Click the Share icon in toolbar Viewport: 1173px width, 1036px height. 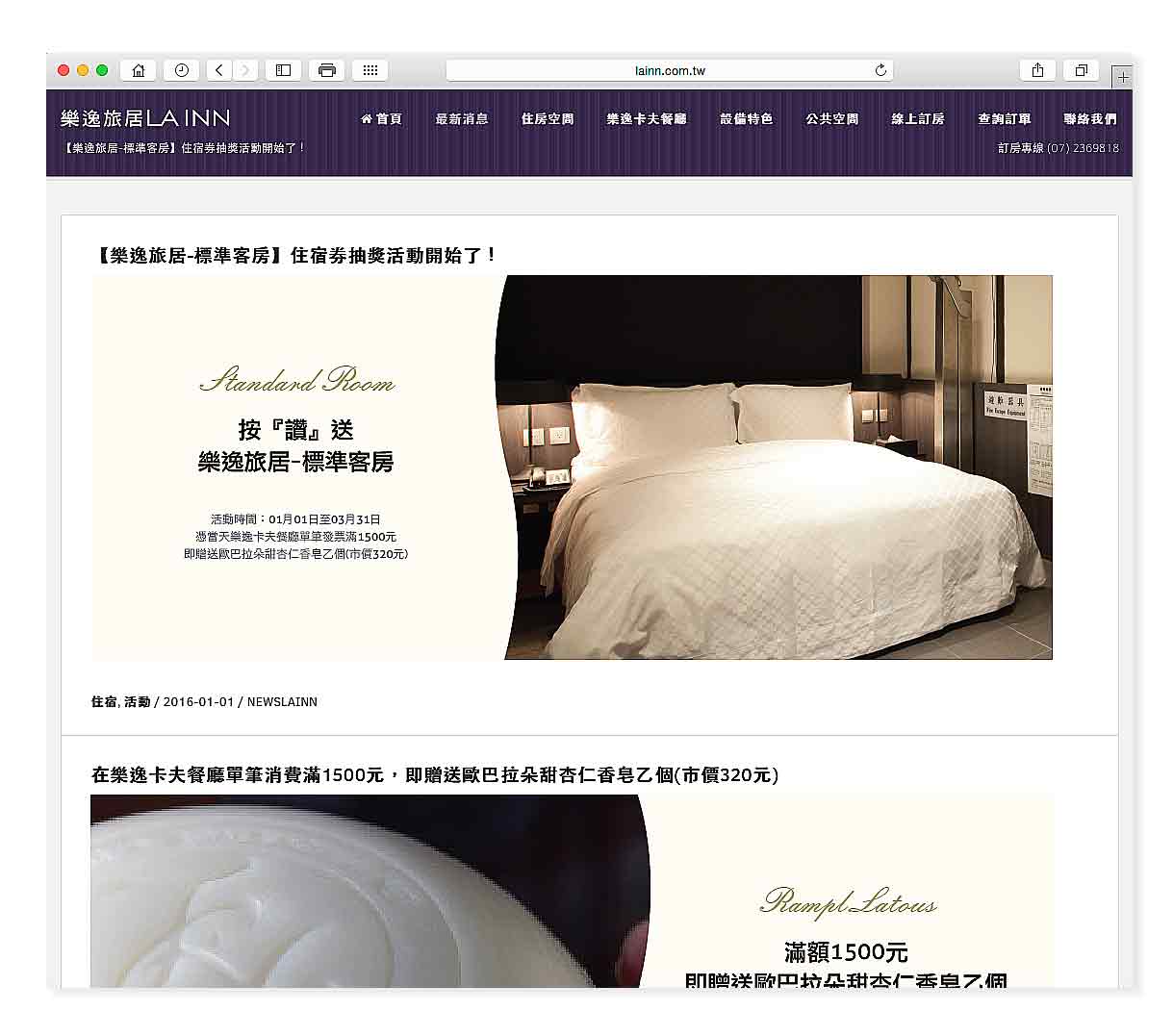point(1037,70)
